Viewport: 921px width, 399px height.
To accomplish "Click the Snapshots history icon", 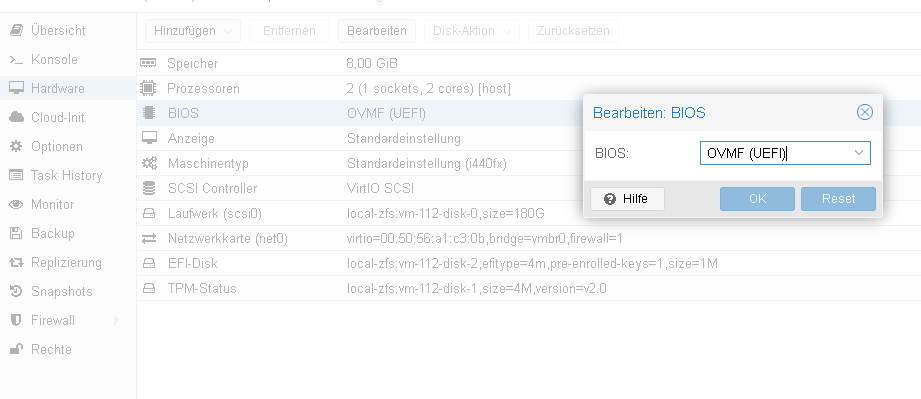I will pyautogui.click(x=16, y=291).
